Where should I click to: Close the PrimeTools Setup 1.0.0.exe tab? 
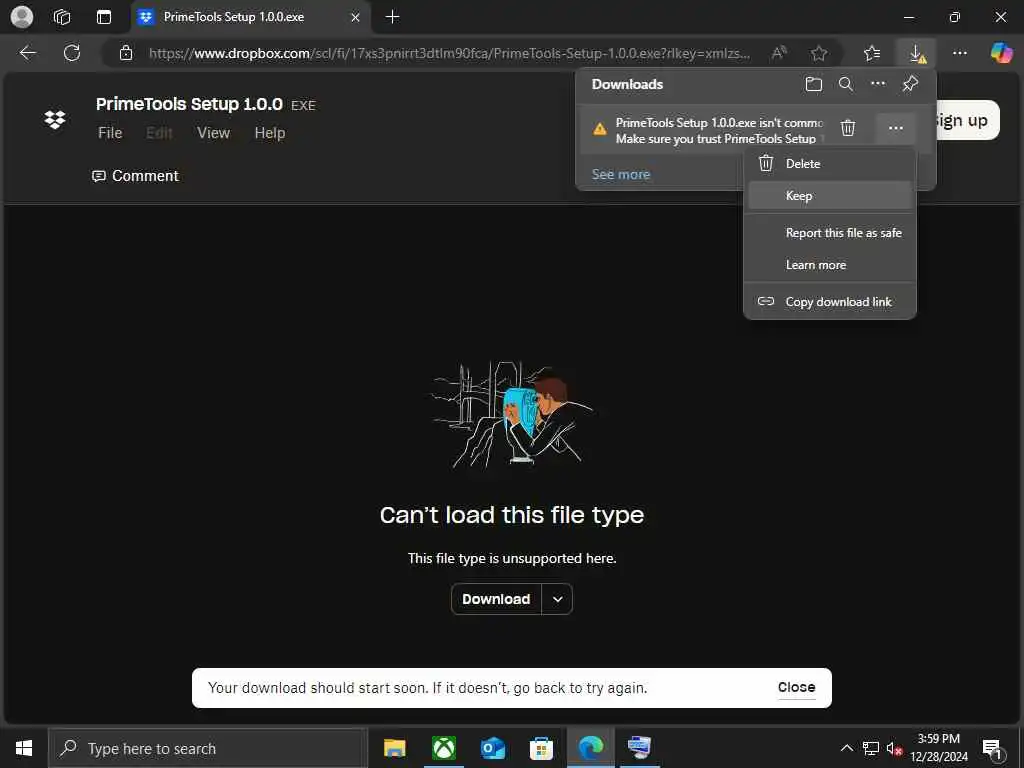click(355, 17)
